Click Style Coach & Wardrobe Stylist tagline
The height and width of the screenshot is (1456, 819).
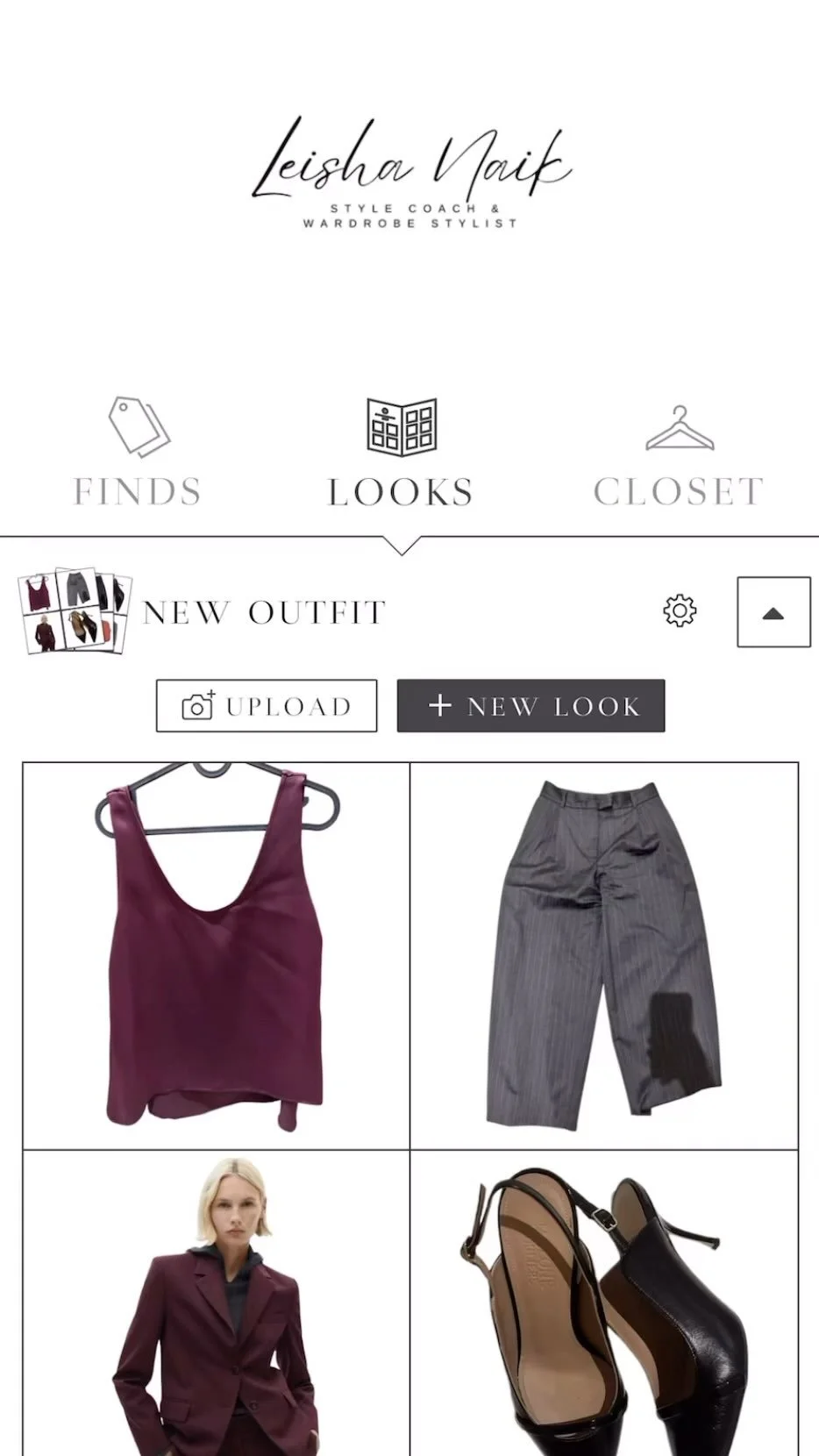point(410,216)
